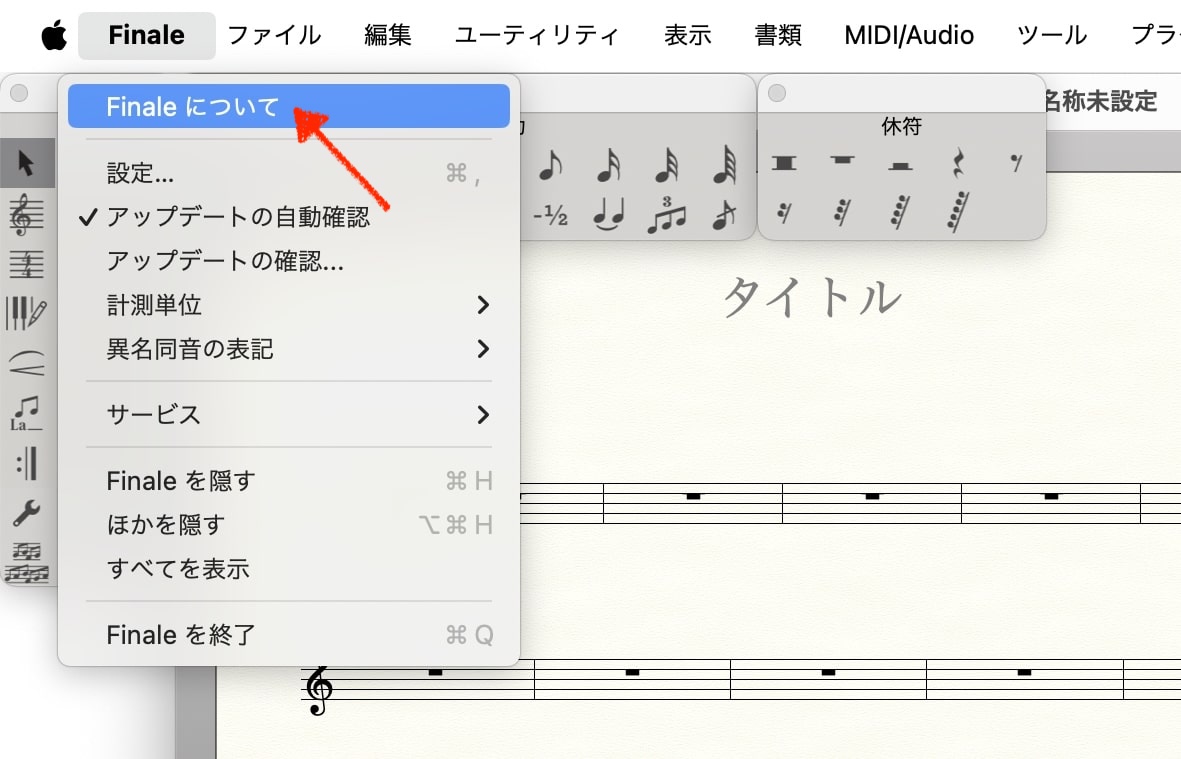Choose the 16th note duration
This screenshot has height=759, width=1181.
tap(609, 166)
